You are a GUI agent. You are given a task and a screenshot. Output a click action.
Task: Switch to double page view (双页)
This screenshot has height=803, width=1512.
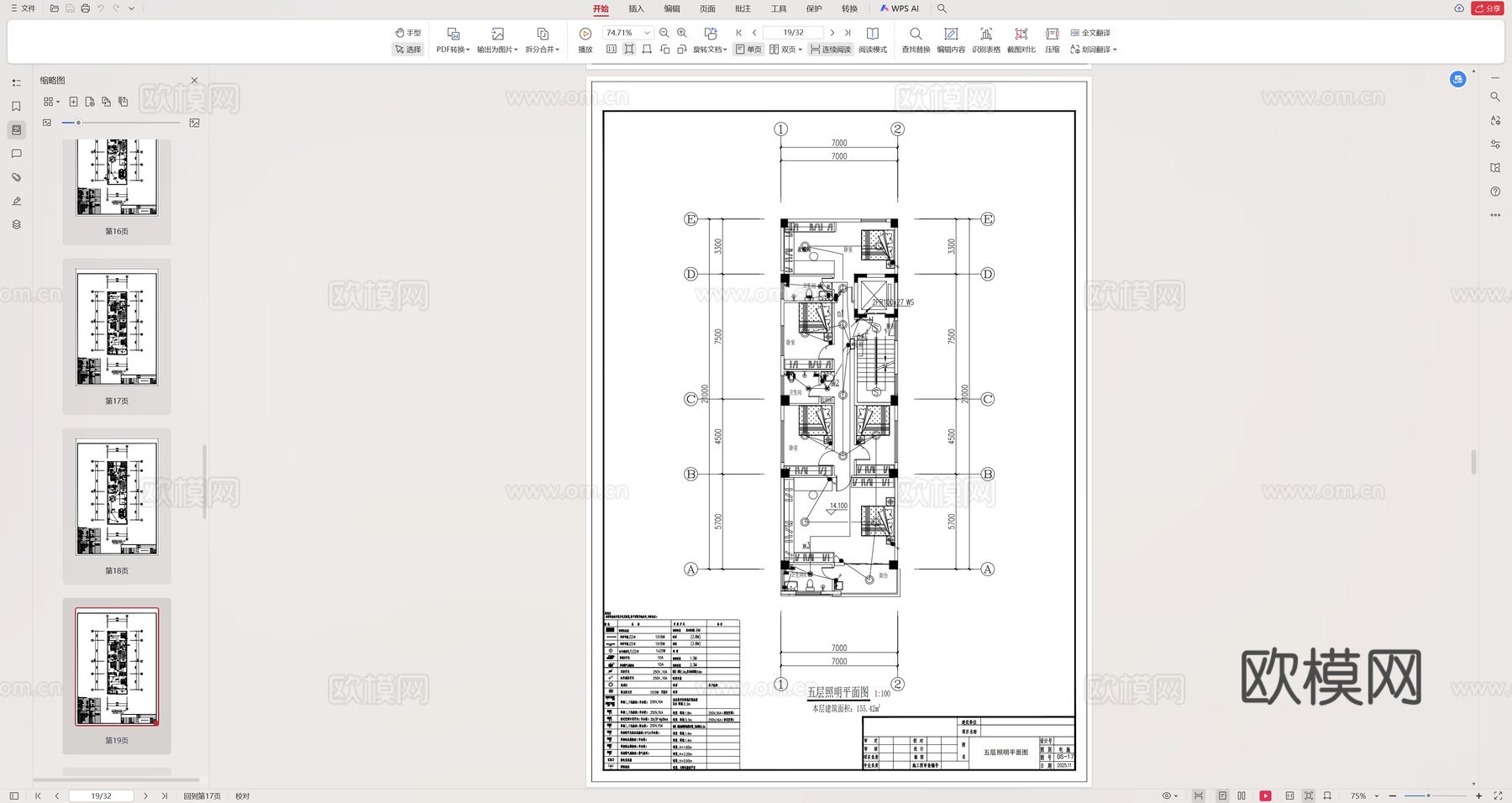click(x=785, y=50)
